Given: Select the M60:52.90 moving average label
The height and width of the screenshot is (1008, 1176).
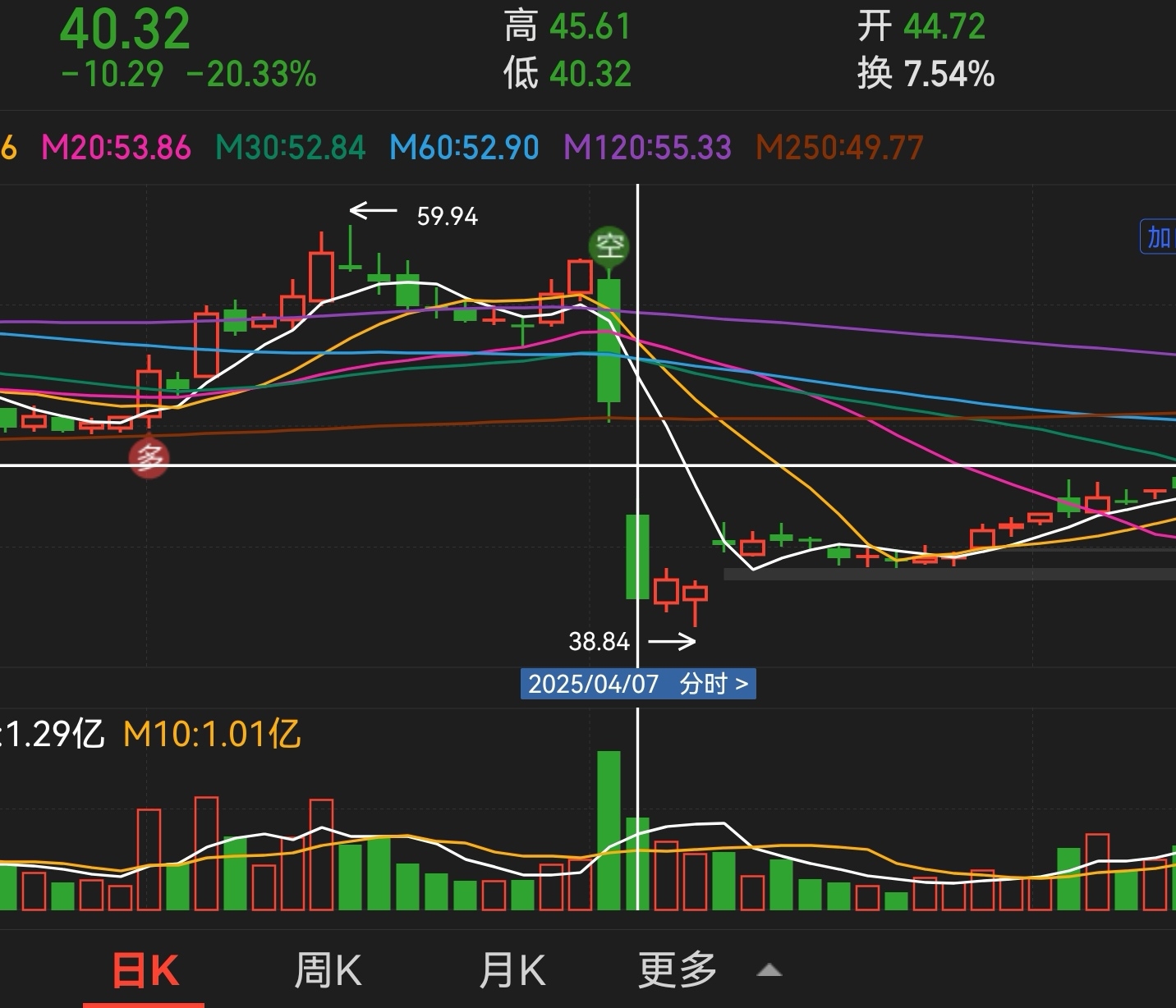Looking at the screenshot, I should (x=464, y=148).
